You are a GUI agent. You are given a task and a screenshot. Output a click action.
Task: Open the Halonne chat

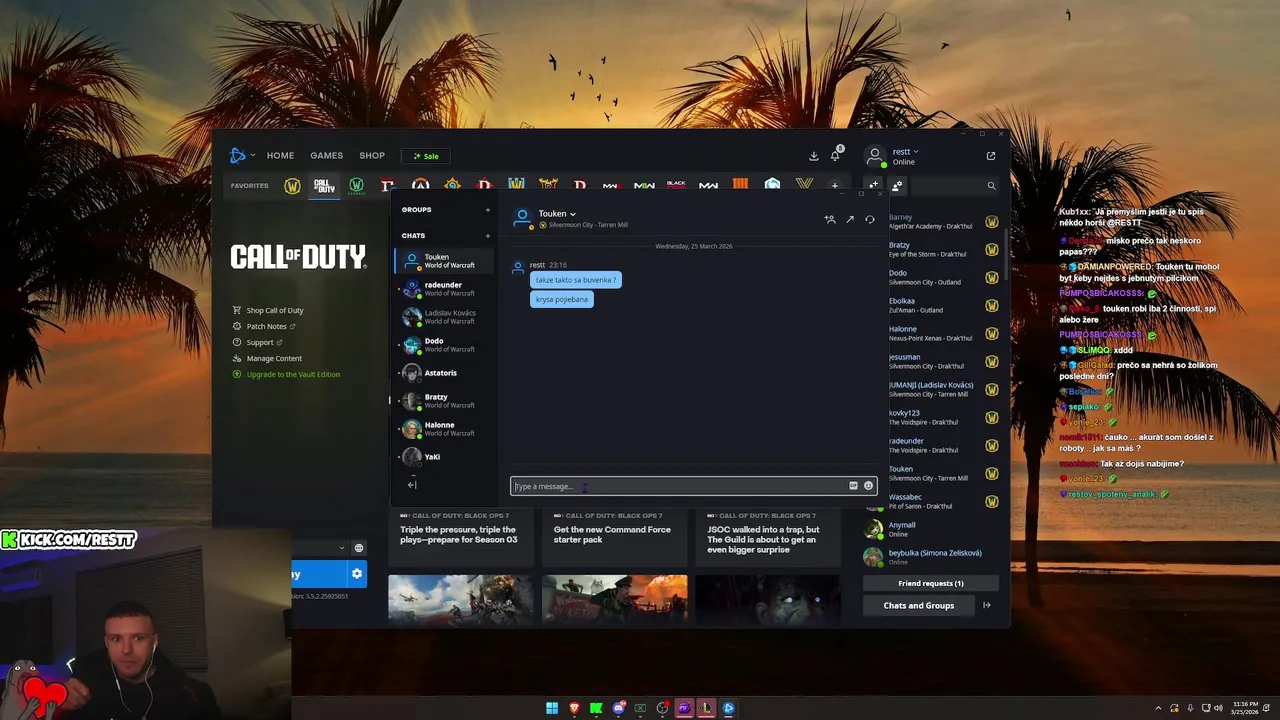pos(444,429)
